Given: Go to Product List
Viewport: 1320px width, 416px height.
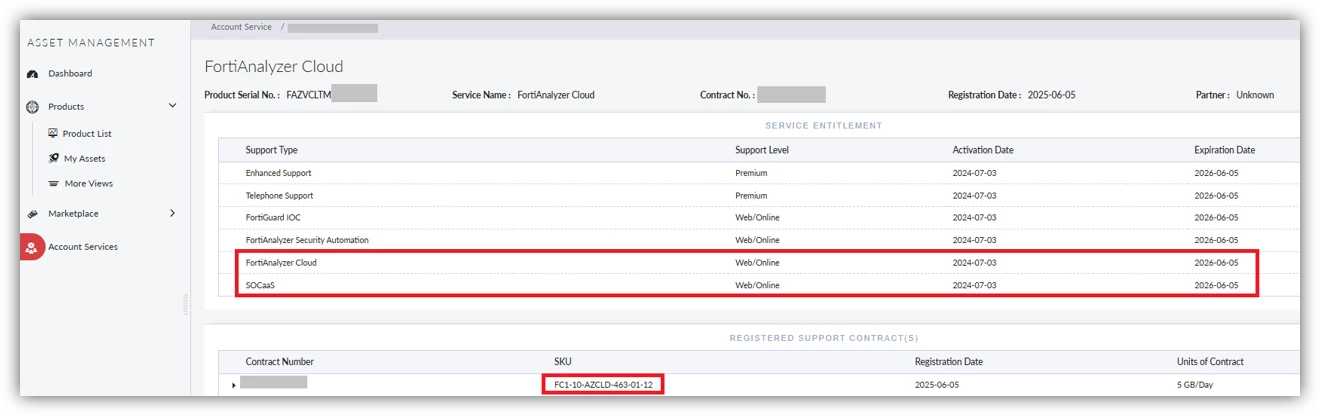Looking at the screenshot, I should point(87,134).
